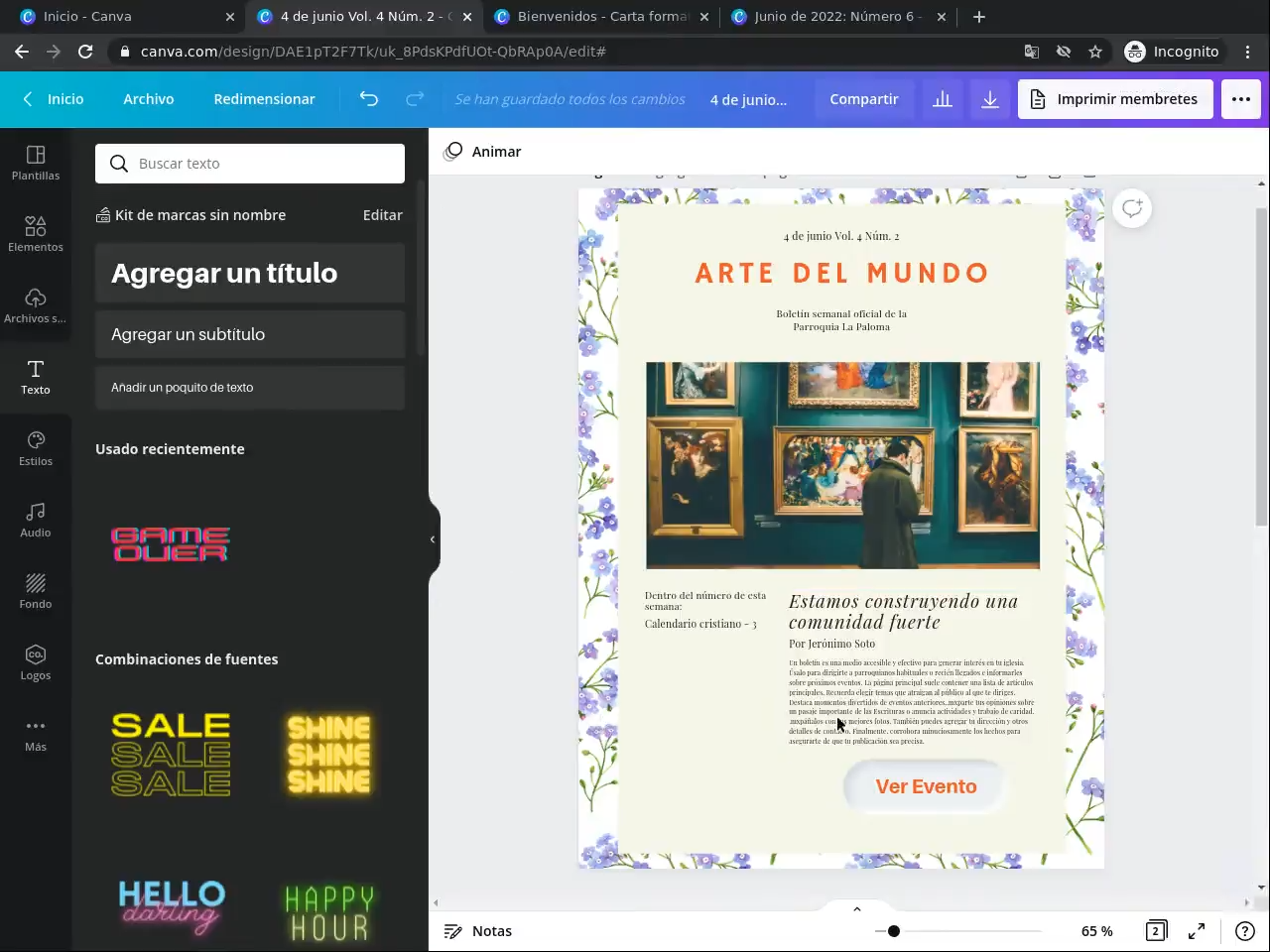
Task: Select the art gallery photo on canvas
Action: click(x=842, y=465)
